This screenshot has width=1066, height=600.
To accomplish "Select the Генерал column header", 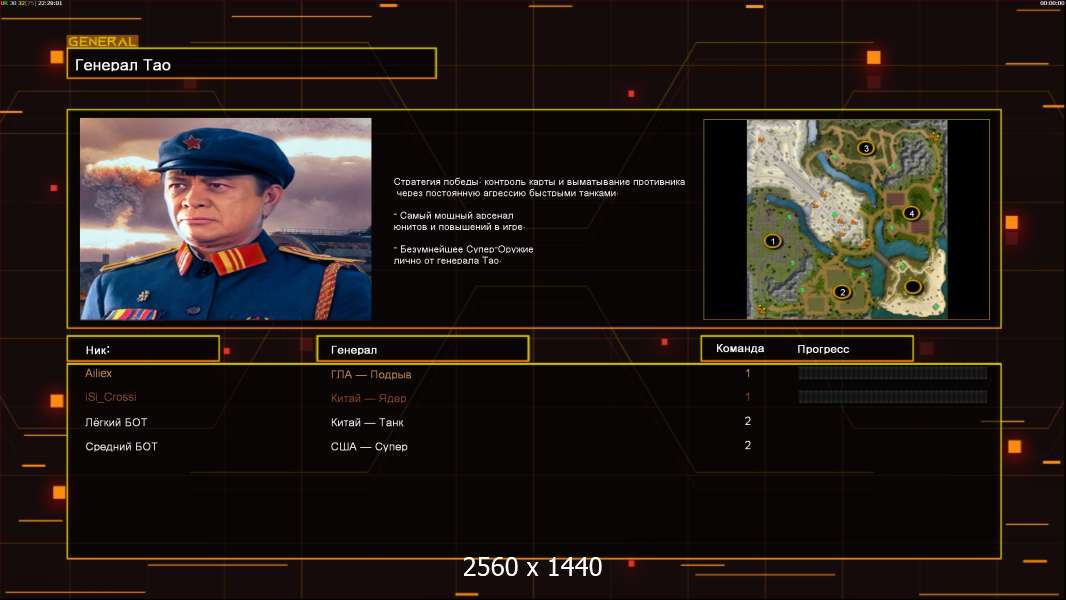I will (x=422, y=349).
